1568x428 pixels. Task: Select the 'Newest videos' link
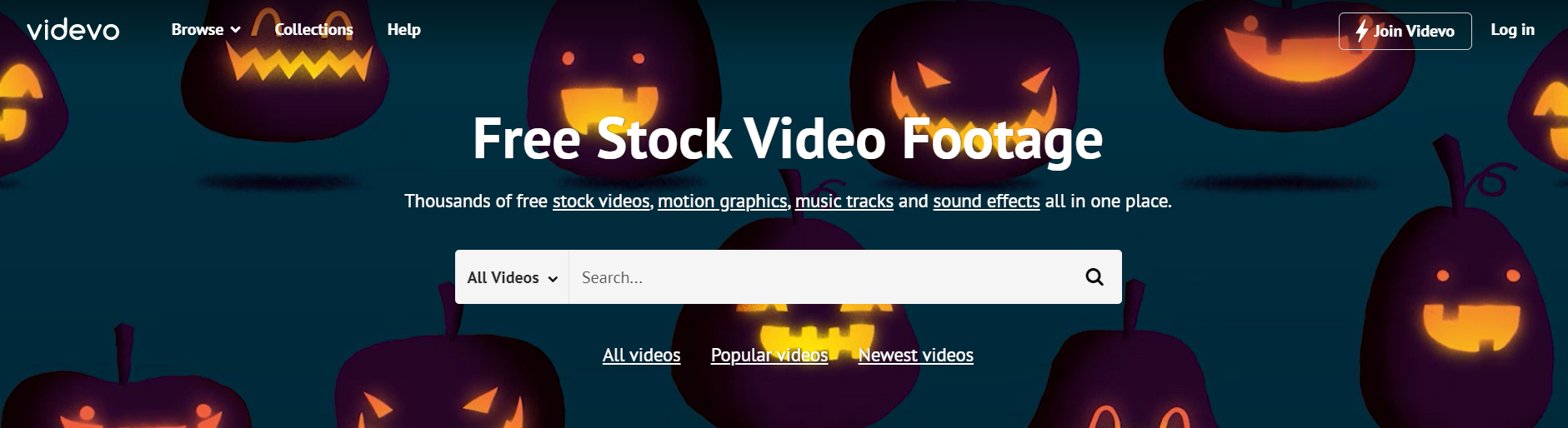point(915,355)
